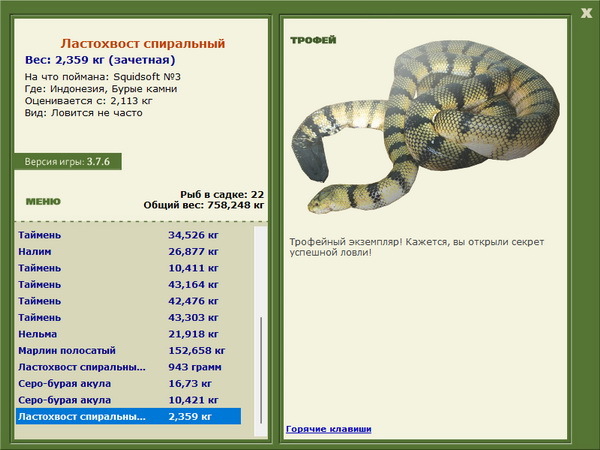The height and width of the screenshot is (450, 600).
Task: Click the На что поймана: Squidsoft №3 line
Action: [x=103, y=77]
